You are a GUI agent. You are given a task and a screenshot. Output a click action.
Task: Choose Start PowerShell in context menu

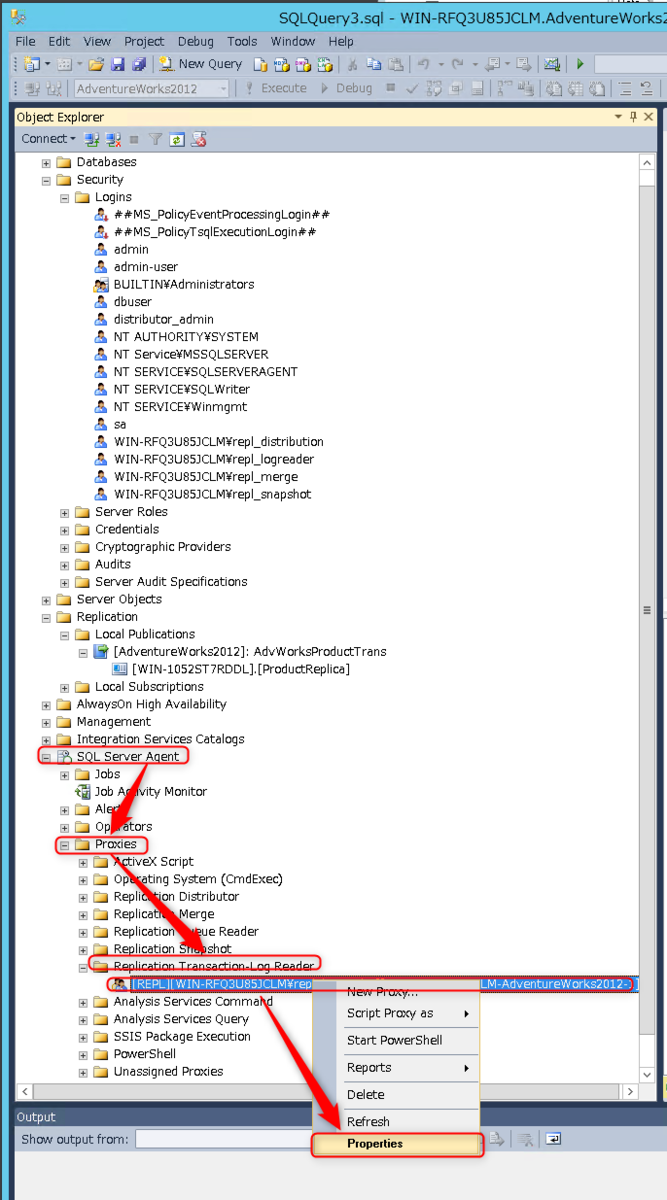[x=394, y=1040]
